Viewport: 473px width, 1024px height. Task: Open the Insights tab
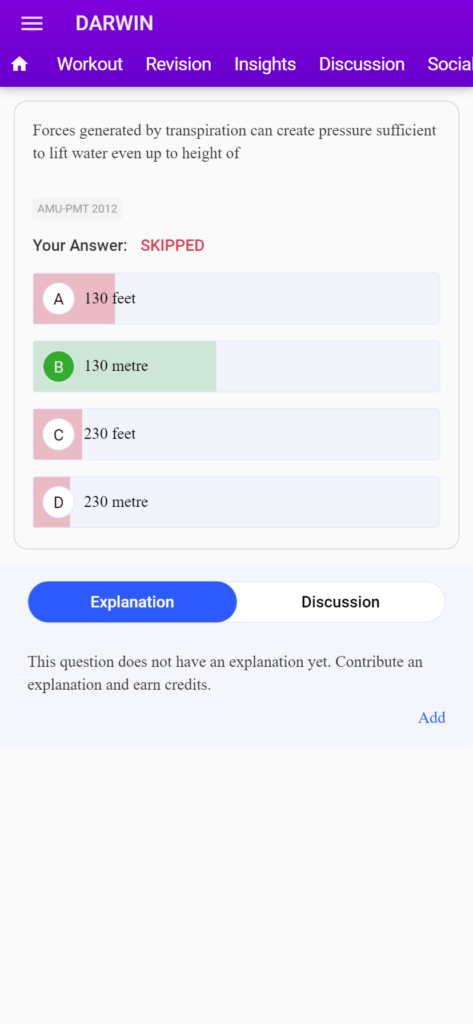tap(265, 64)
